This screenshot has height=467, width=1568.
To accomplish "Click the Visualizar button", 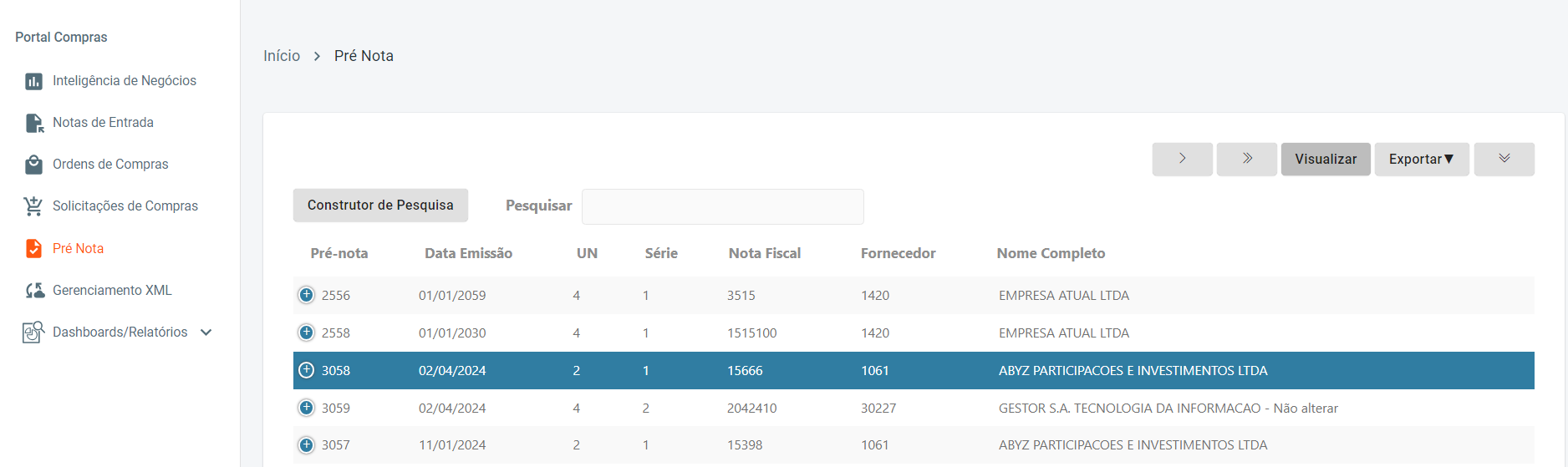I will pyautogui.click(x=1326, y=159).
